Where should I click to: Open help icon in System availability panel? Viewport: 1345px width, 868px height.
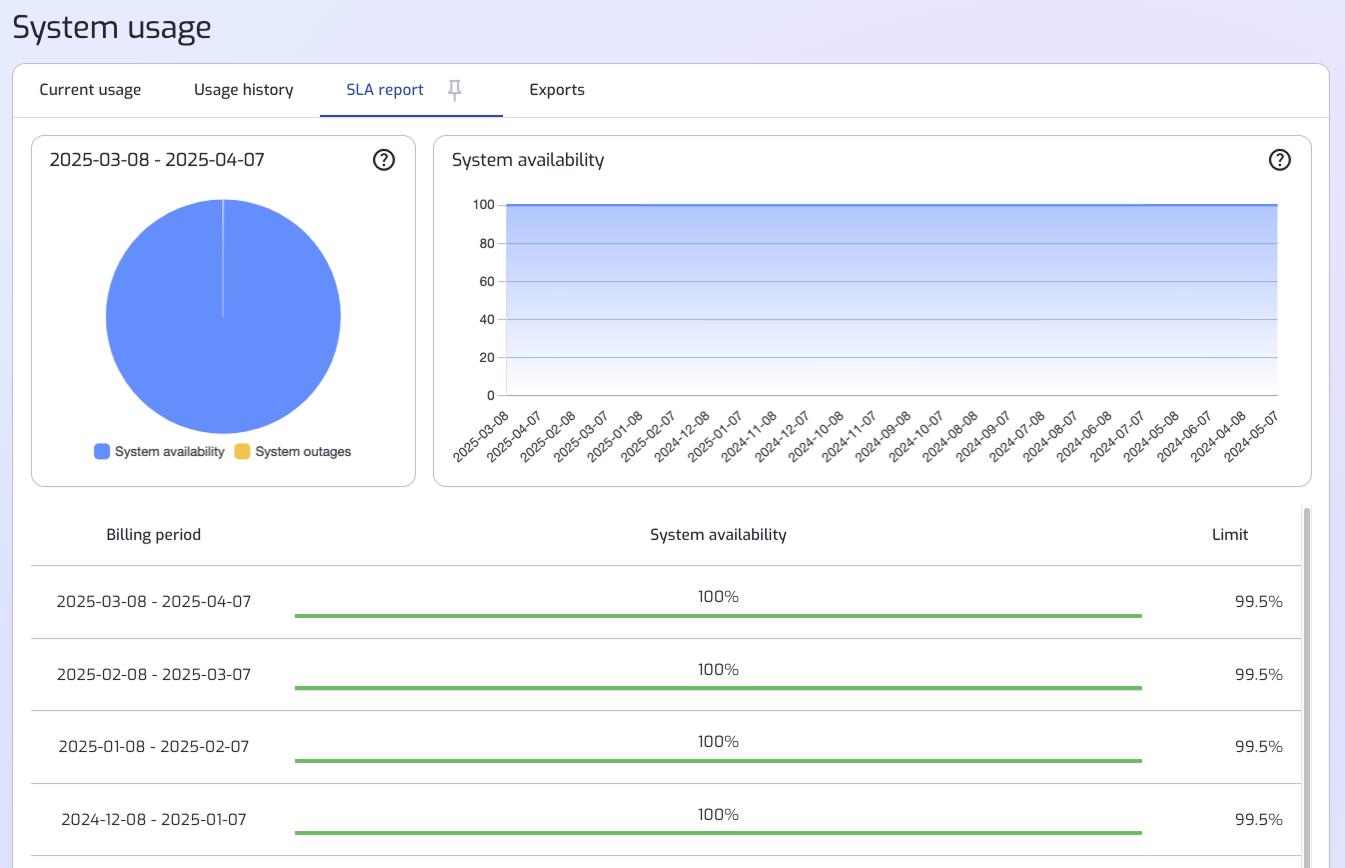click(1279, 160)
